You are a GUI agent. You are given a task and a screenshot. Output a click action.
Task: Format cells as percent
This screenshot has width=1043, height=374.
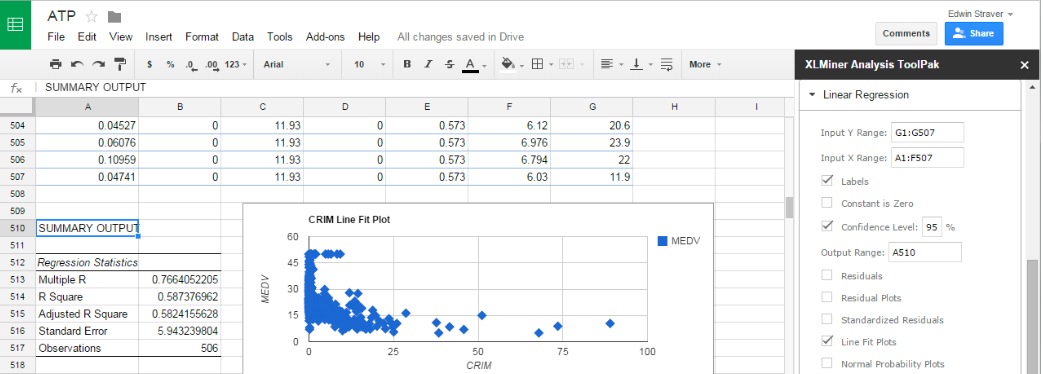170,65
